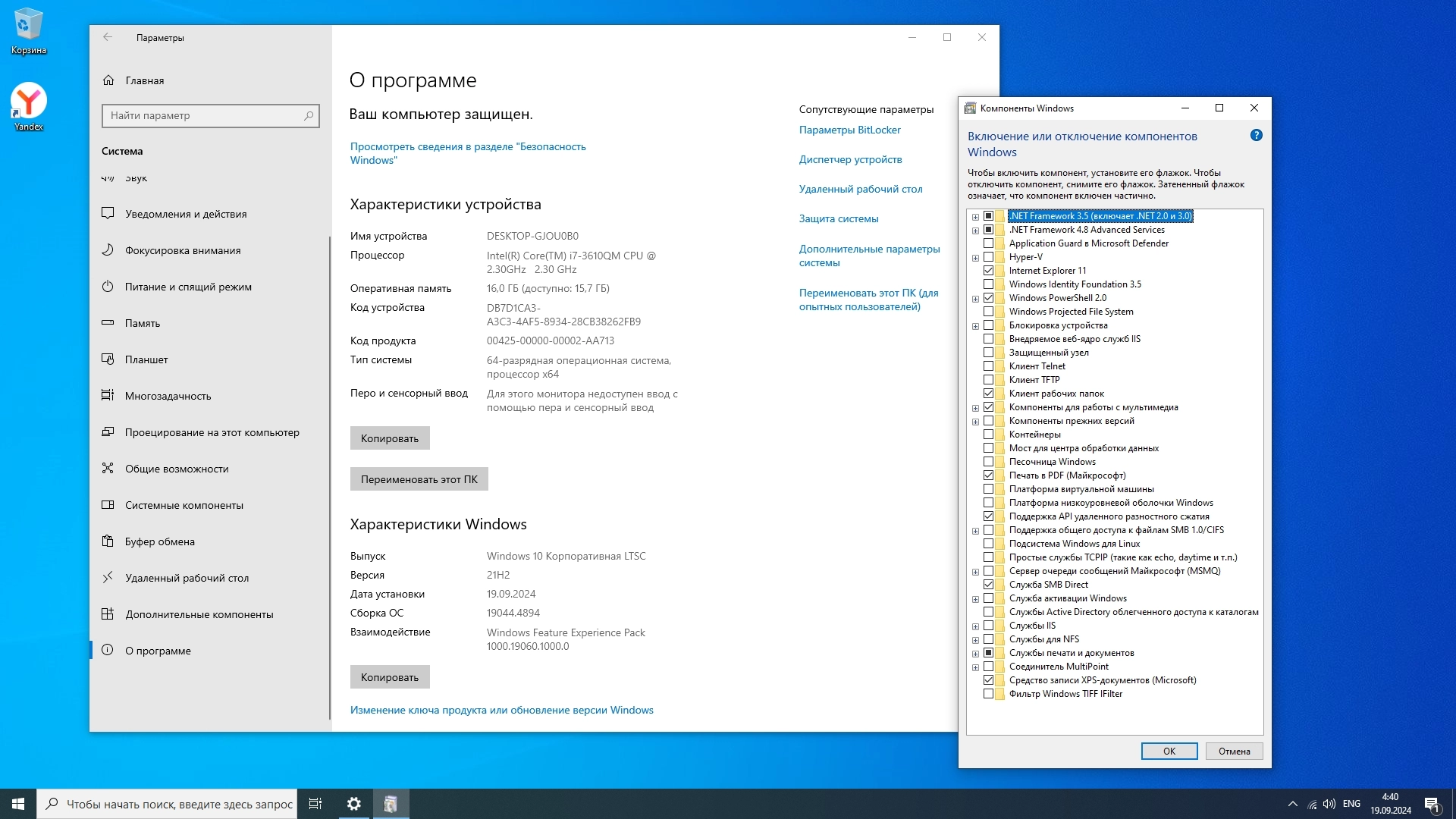Enable the Hyper-V checkbox

coord(988,257)
